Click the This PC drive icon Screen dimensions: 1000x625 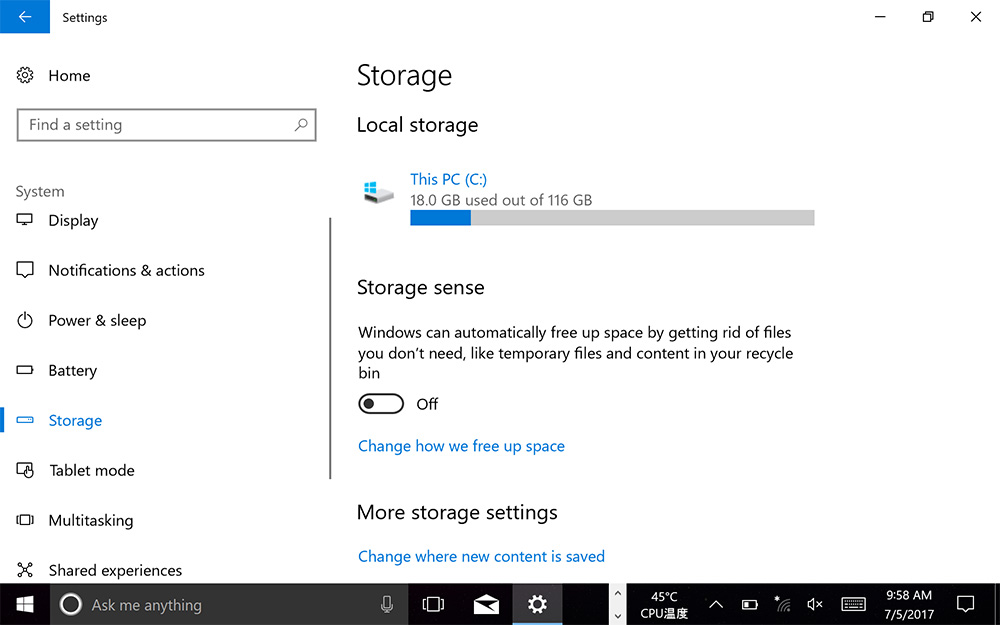click(379, 192)
